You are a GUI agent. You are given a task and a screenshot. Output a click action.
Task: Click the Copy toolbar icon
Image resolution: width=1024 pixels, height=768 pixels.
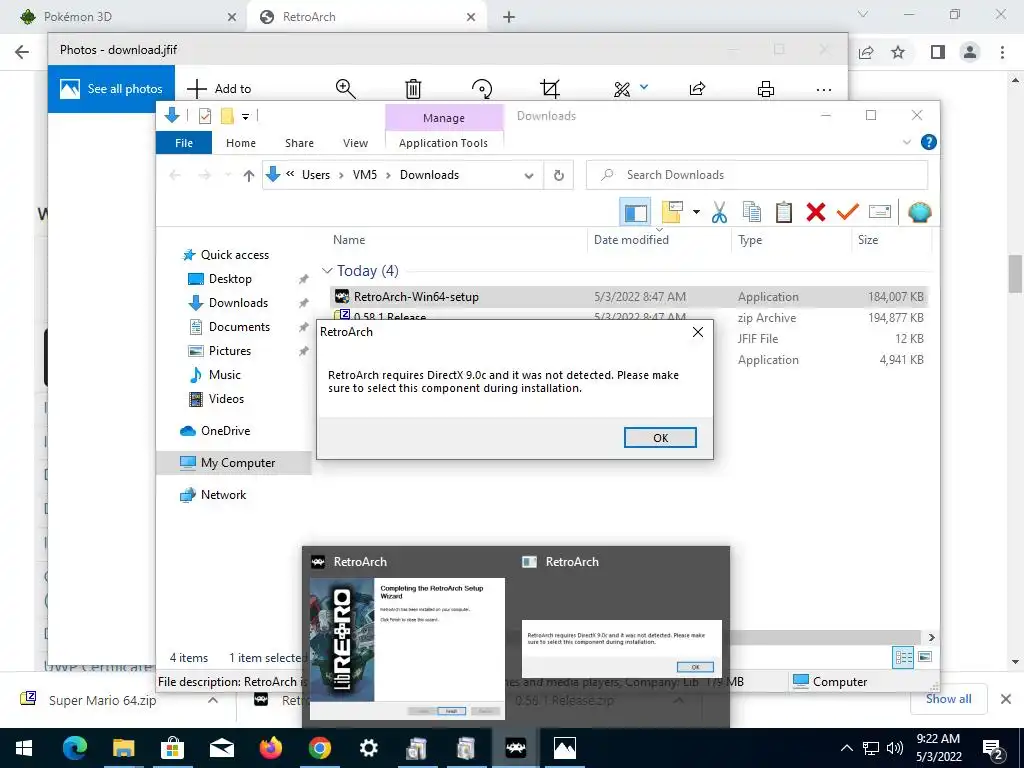pyautogui.click(x=752, y=212)
